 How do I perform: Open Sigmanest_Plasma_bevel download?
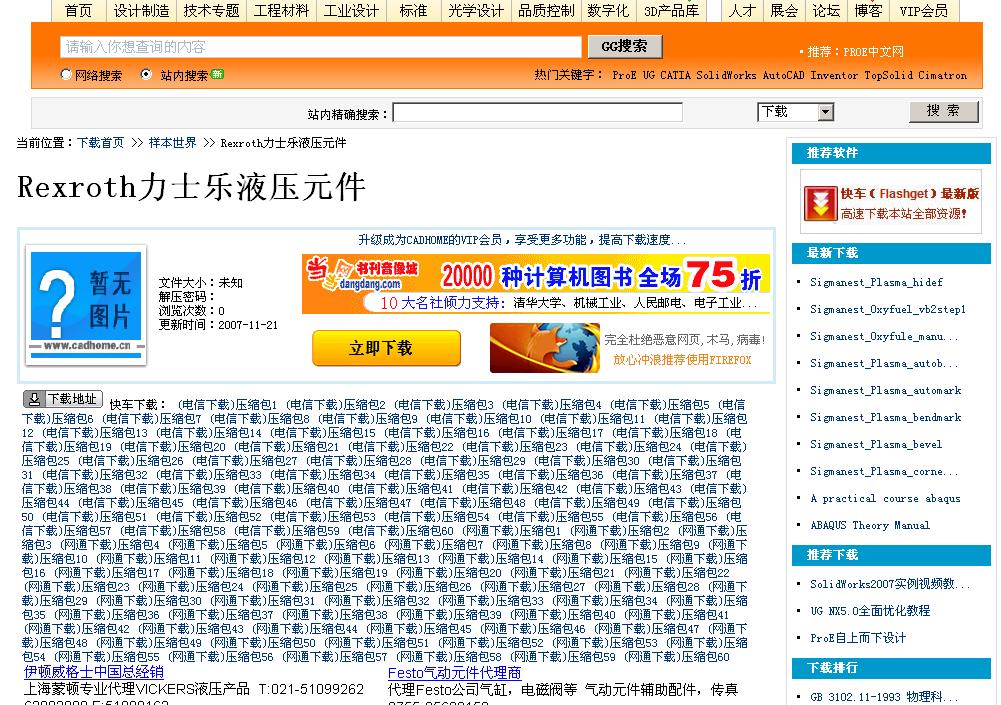(x=876, y=444)
